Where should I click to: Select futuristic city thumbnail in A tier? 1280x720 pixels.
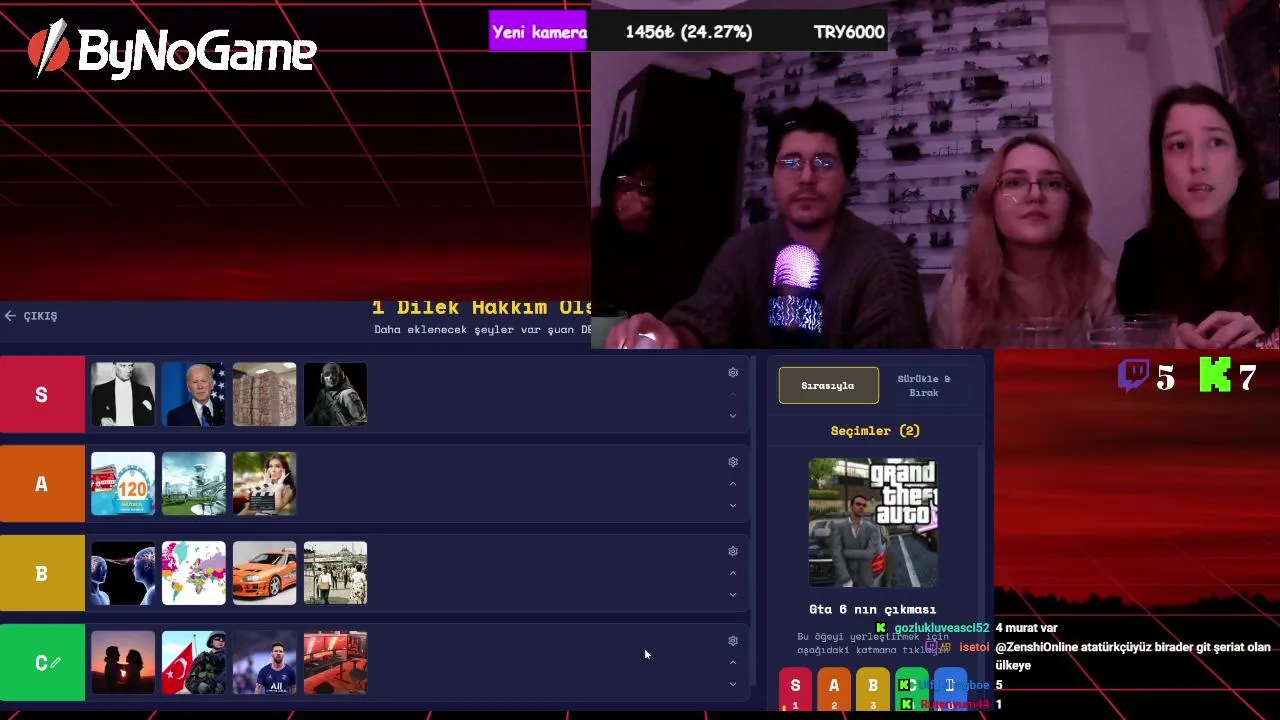[x=194, y=484]
